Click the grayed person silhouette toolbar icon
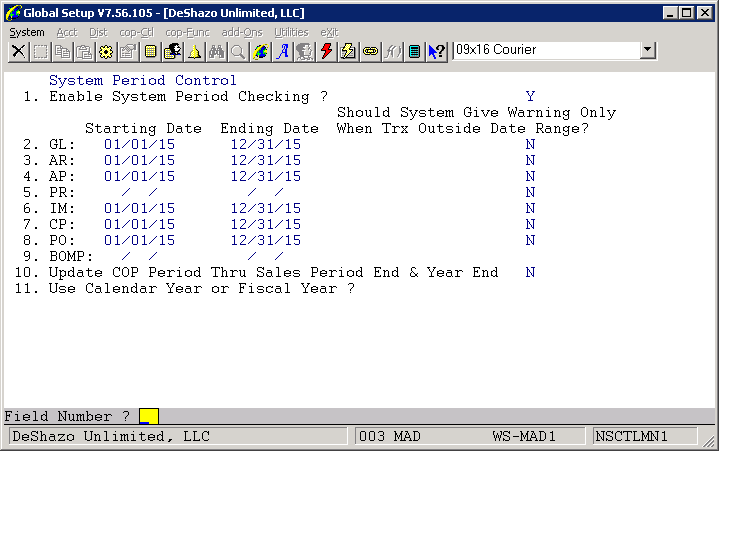Viewport: 738px width, 541px height. (x=304, y=51)
